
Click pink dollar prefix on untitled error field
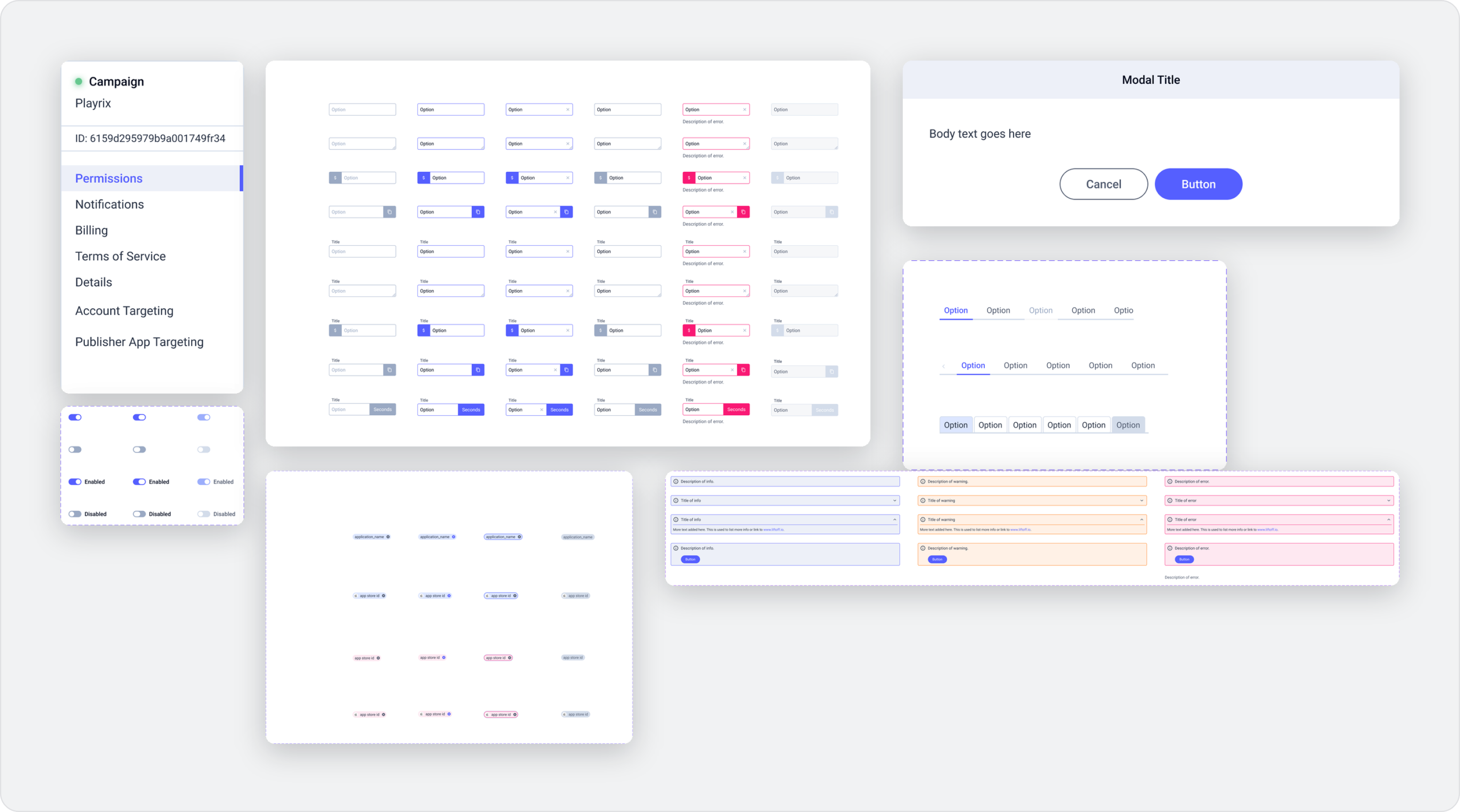point(689,178)
